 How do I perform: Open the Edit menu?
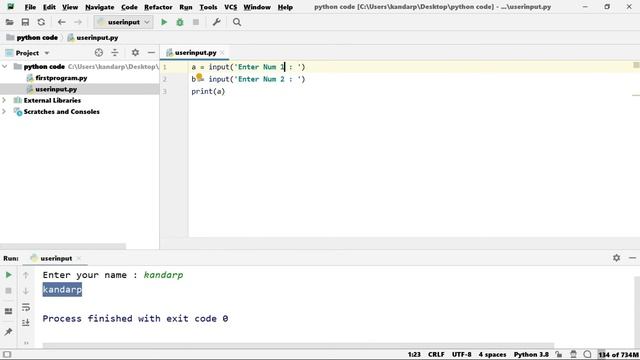[x=49, y=7]
